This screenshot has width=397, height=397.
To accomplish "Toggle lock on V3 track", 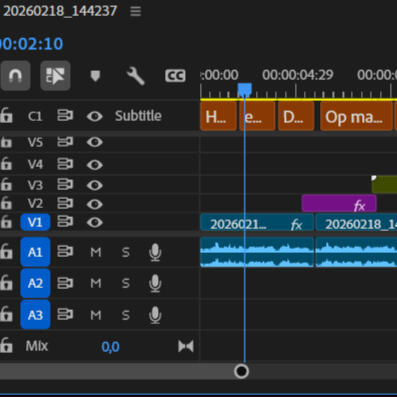I will [6, 185].
